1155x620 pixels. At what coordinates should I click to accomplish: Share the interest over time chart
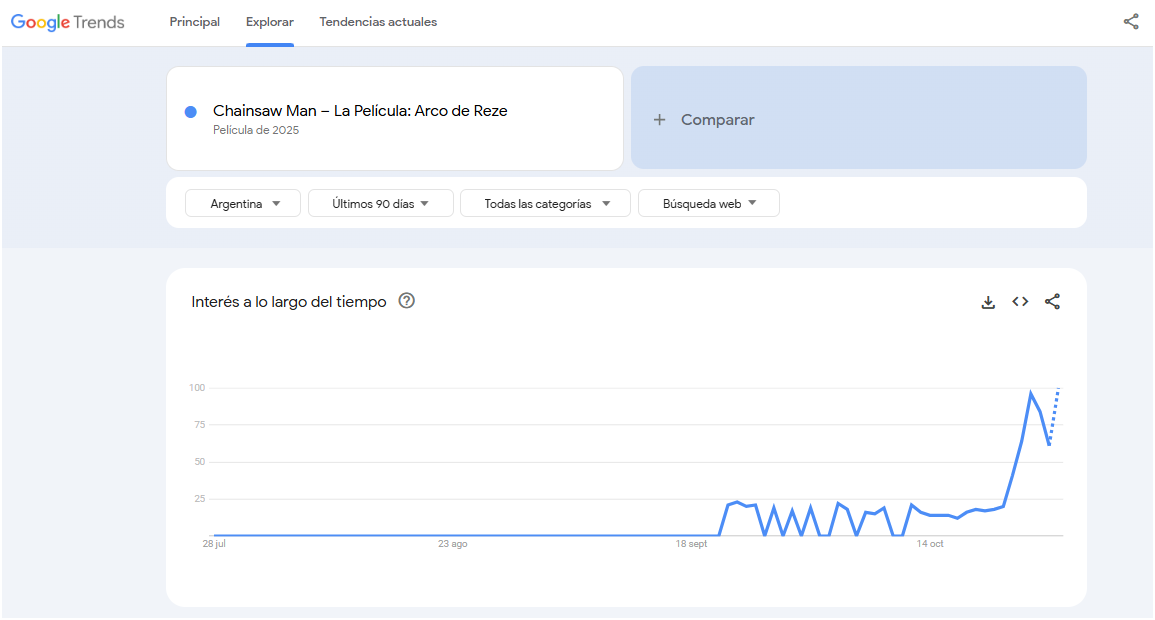click(1052, 302)
